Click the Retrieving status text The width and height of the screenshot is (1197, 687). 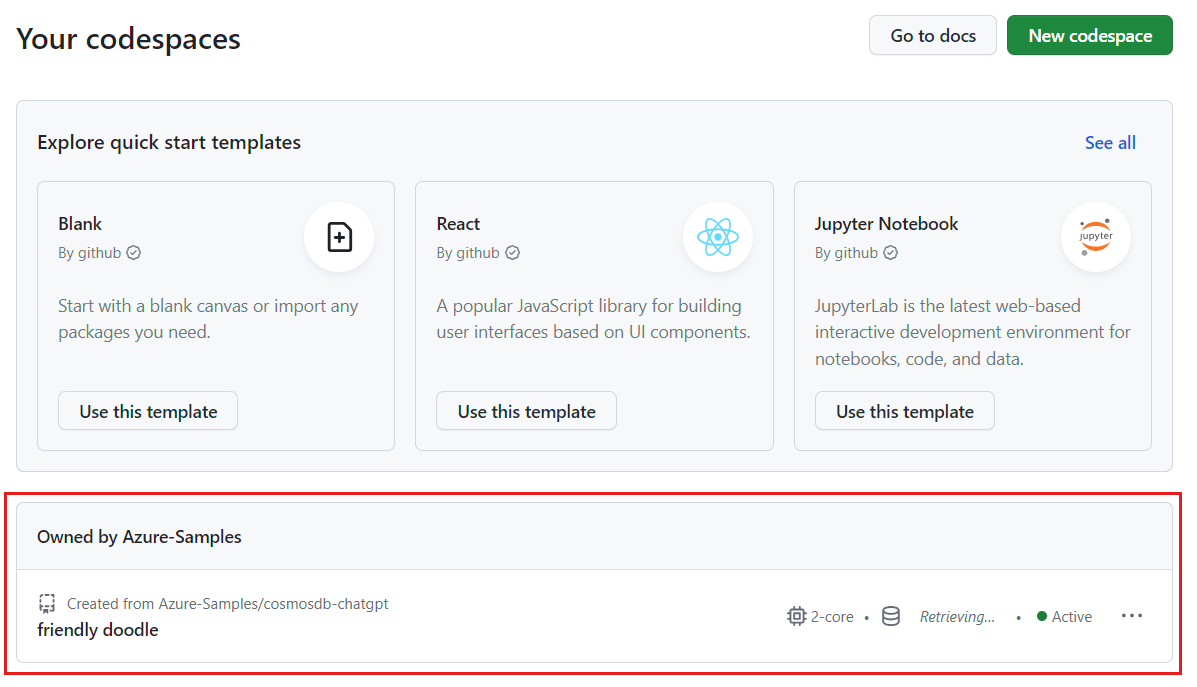[x=957, y=616]
